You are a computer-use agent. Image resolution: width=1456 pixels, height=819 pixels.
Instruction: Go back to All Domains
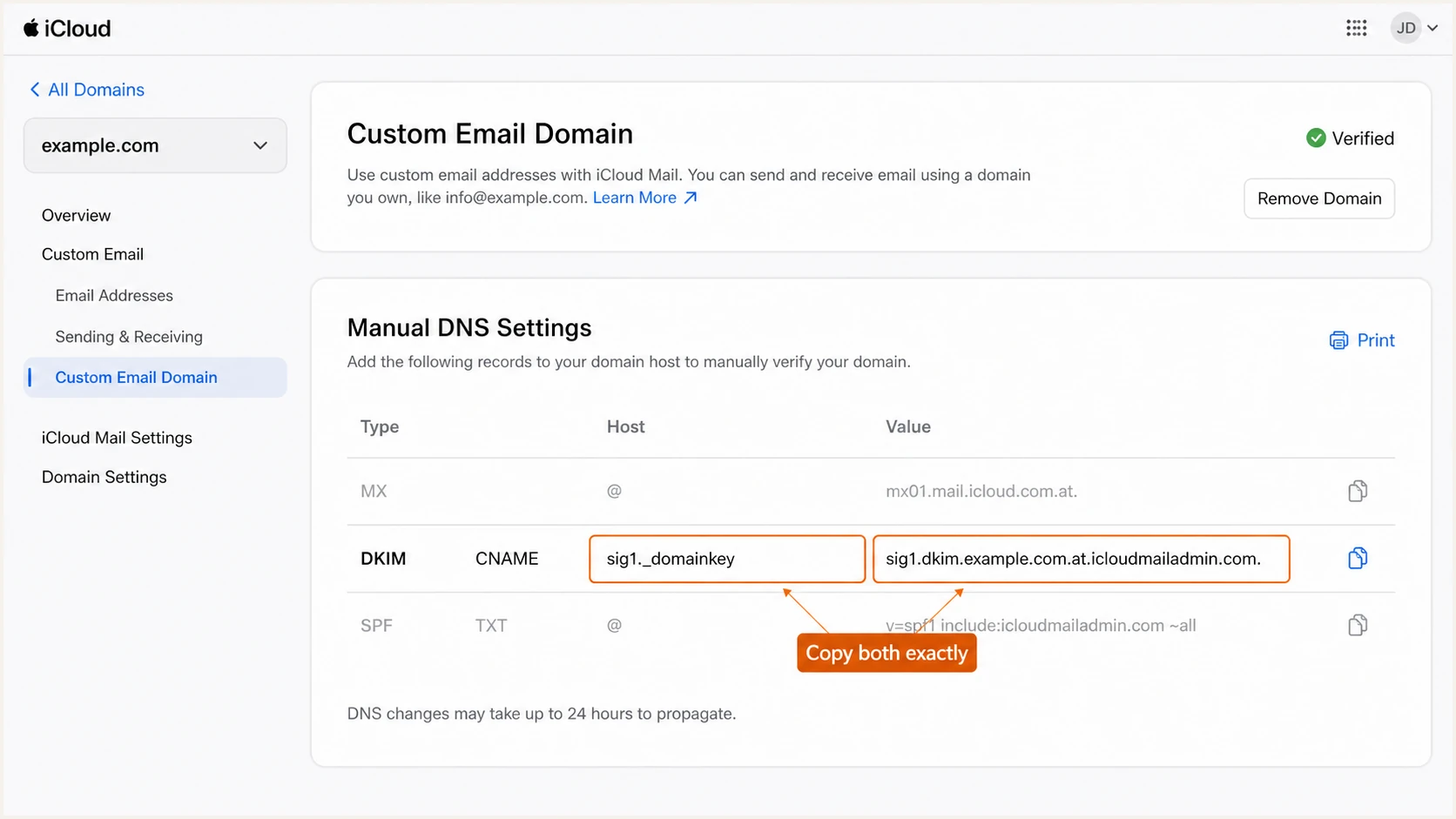tap(87, 90)
